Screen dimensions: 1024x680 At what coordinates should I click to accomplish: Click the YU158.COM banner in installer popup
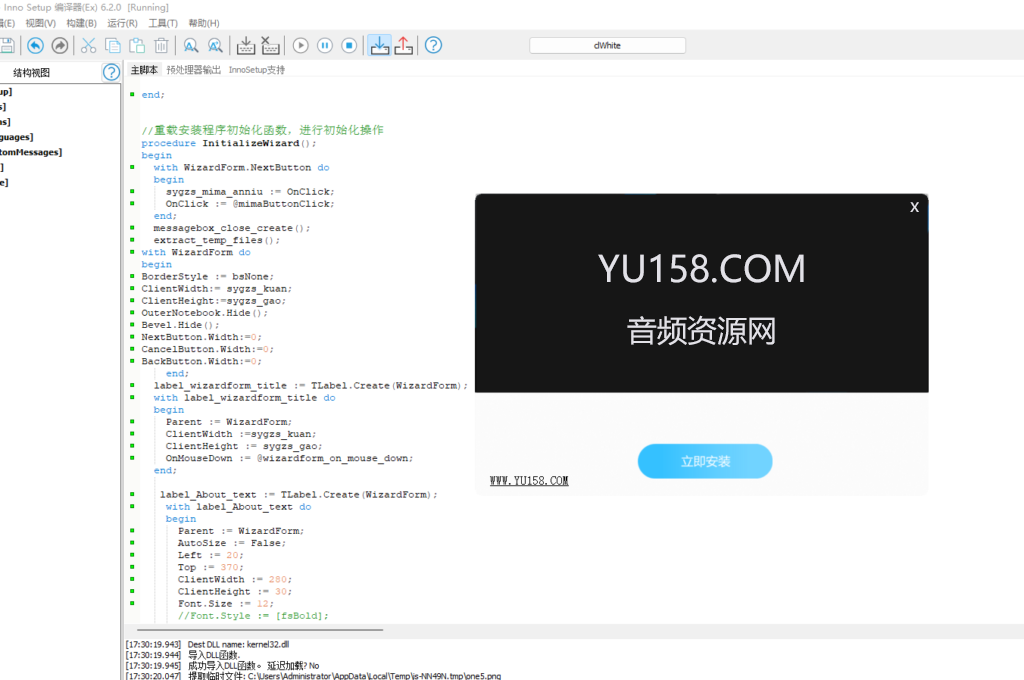(701, 269)
